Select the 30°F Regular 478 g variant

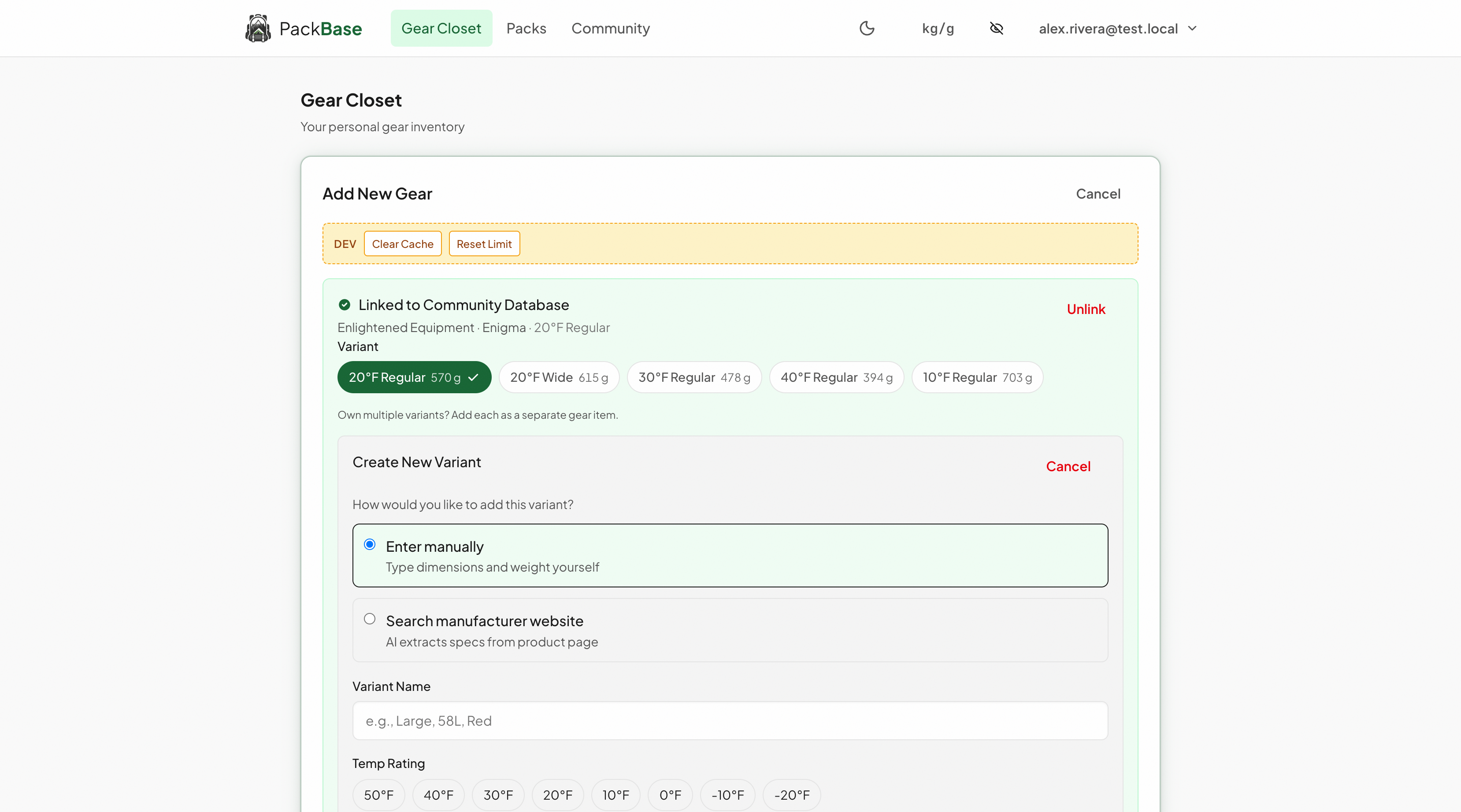pos(694,377)
